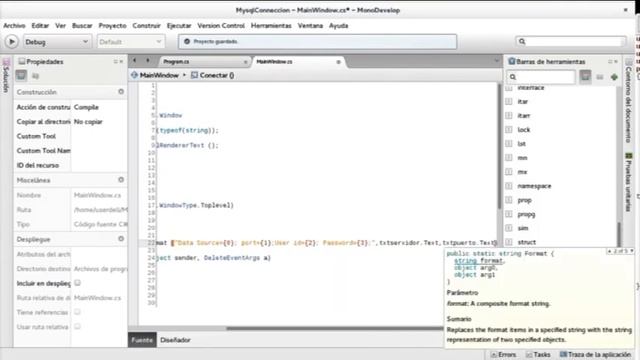The width and height of the screenshot is (640, 360).
Task: Collapse the Construcción section
Action: pyautogui.click(x=121, y=92)
